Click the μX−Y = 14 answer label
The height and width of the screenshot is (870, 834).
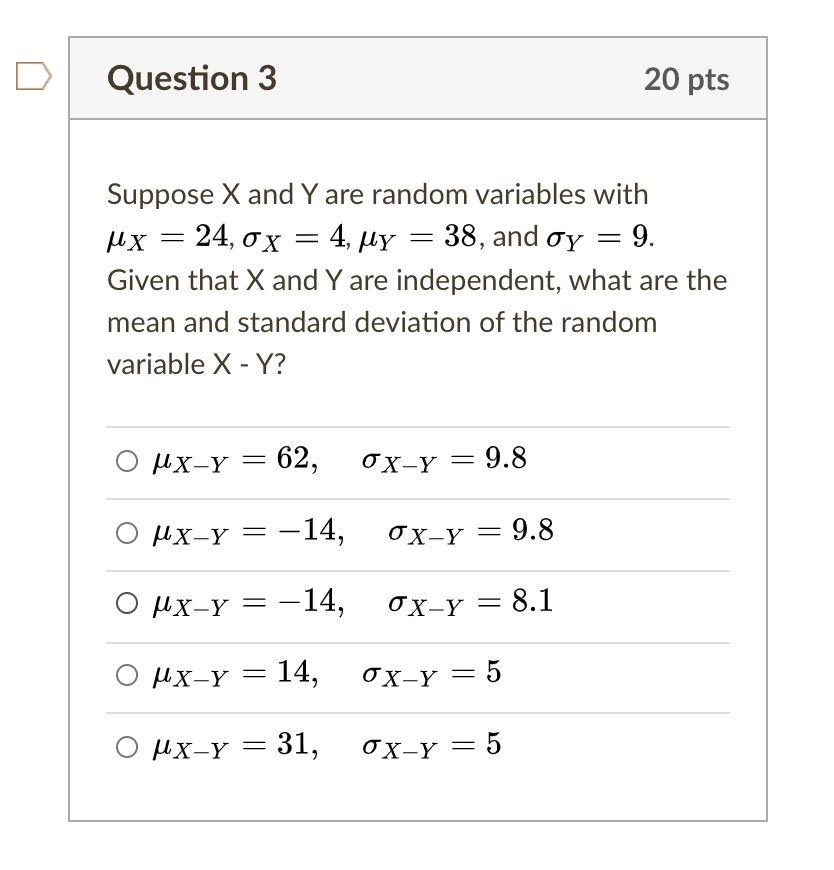pyautogui.click(x=236, y=675)
